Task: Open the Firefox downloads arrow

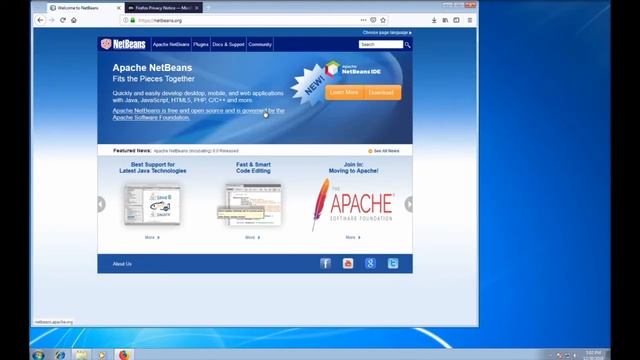Action: coord(434,20)
